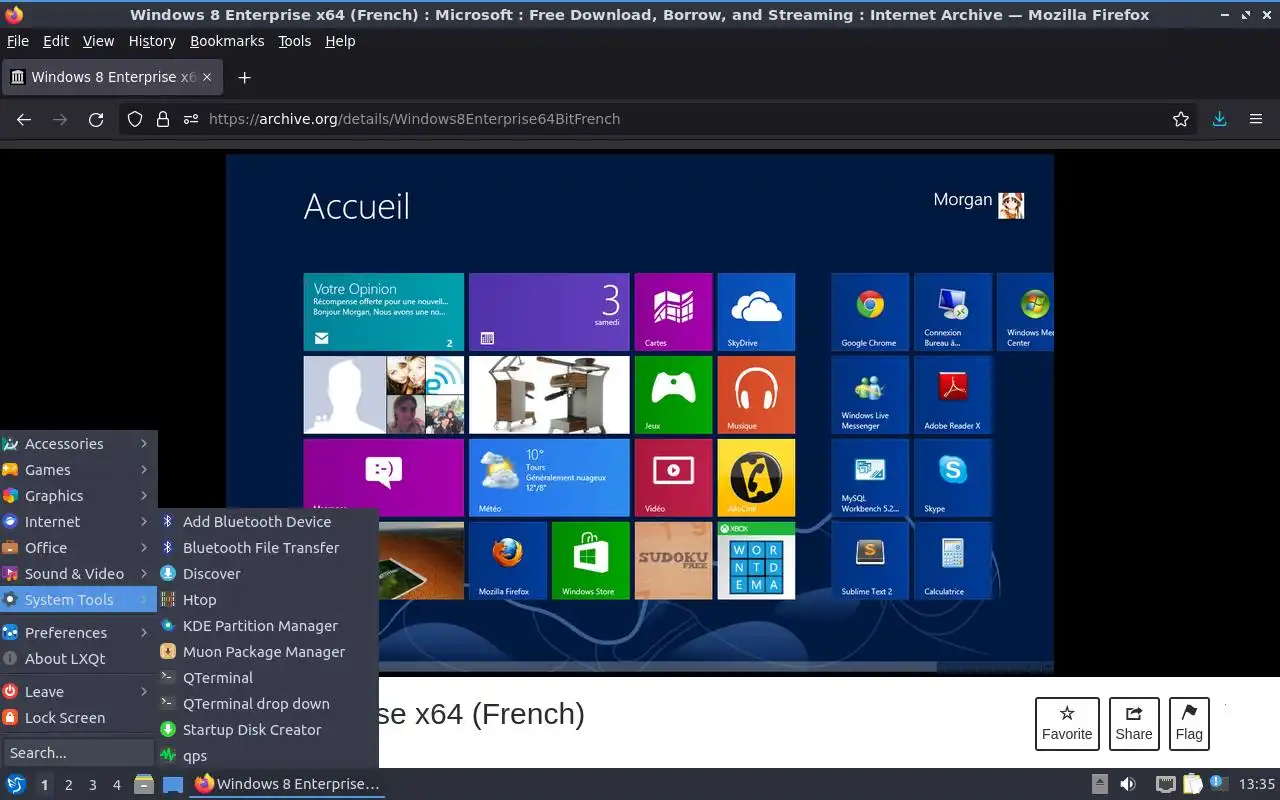This screenshot has width=1280, height=800.
Task: Click the forward navigation arrow
Action: [60, 119]
